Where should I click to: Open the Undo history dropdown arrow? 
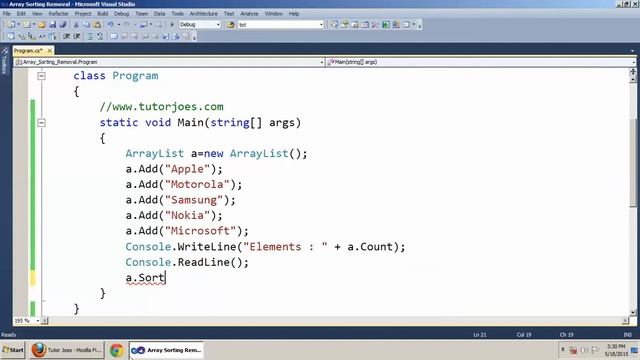click(118, 25)
